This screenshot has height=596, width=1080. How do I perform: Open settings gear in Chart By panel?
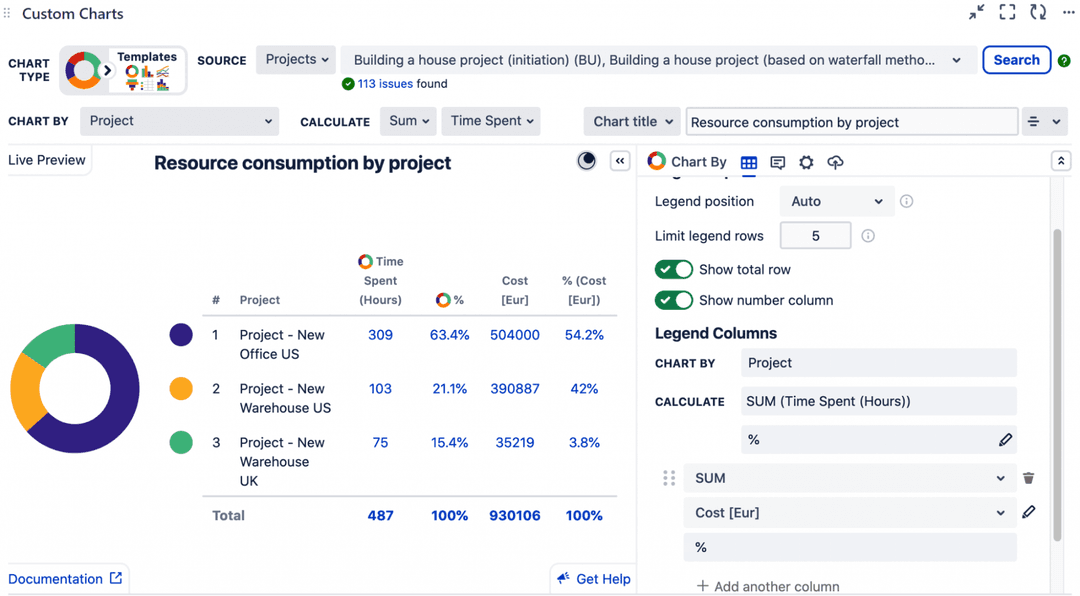(x=806, y=162)
